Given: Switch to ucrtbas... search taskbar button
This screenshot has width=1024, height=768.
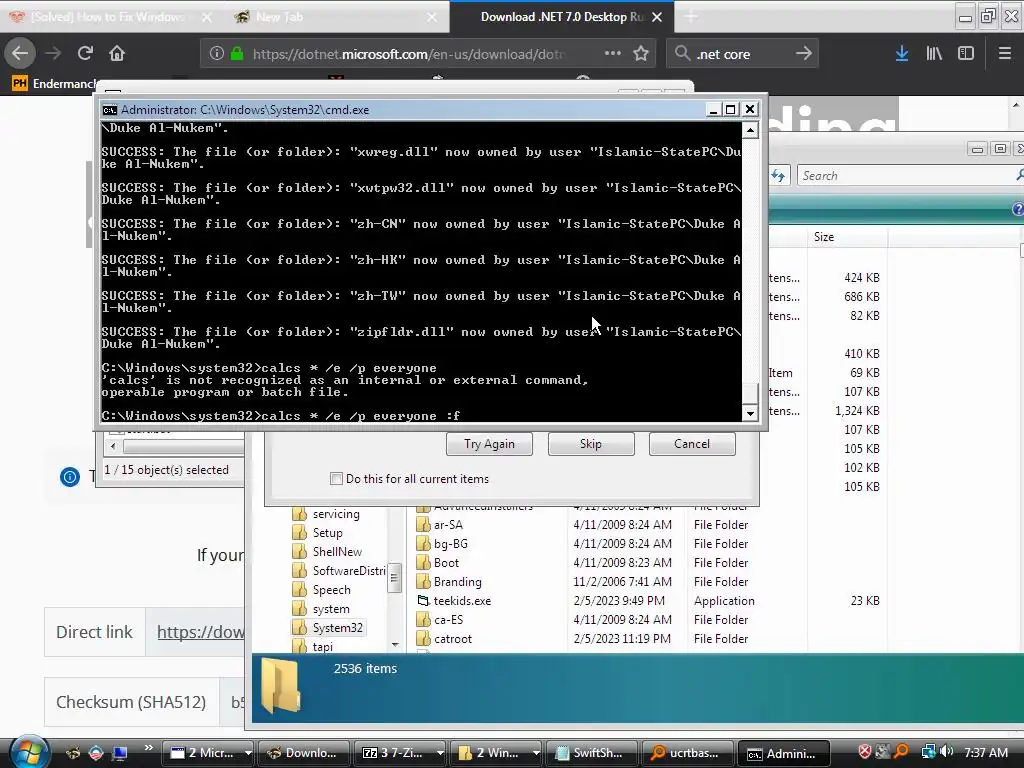Looking at the screenshot, I should tap(686, 753).
